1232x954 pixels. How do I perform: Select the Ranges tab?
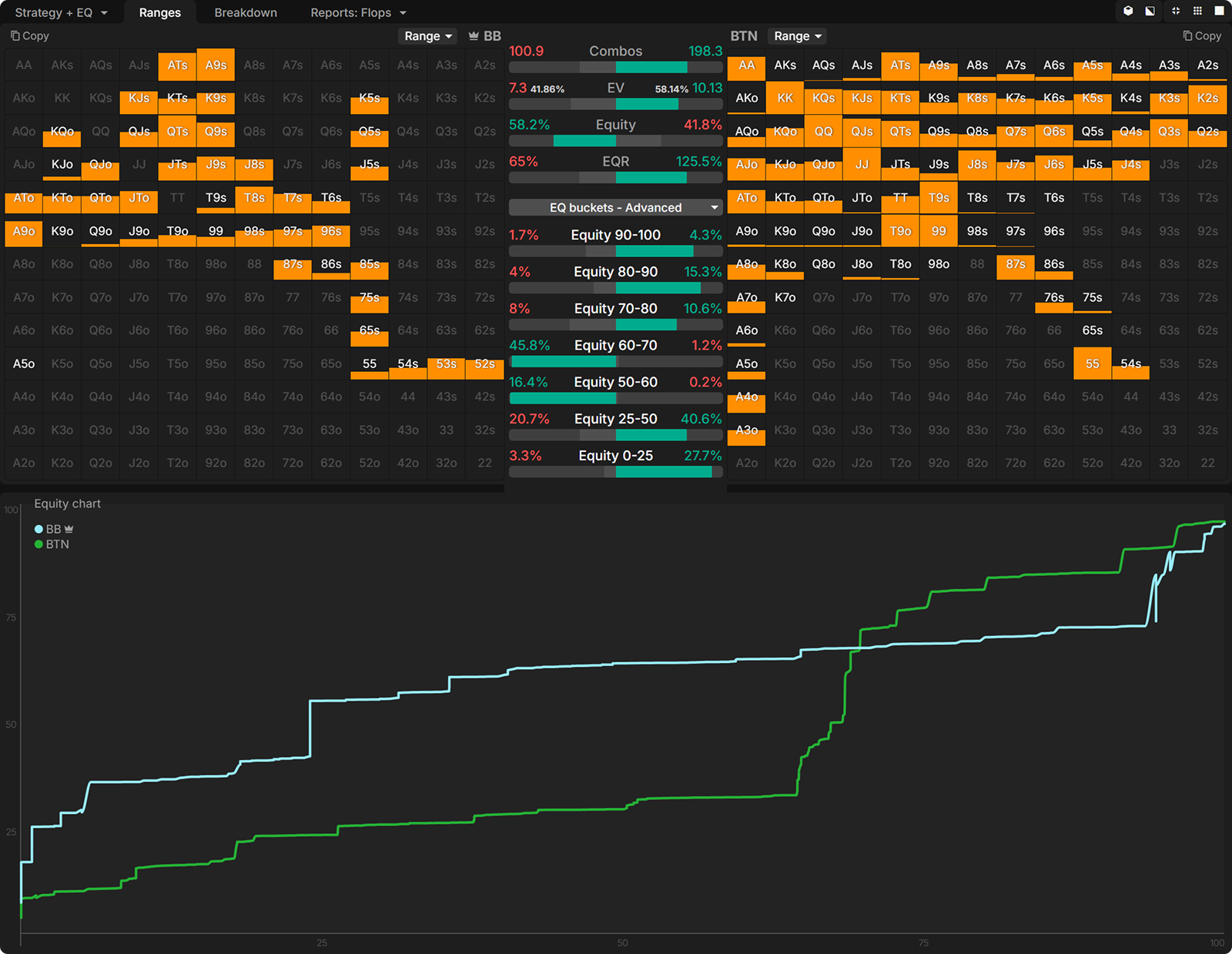click(159, 13)
